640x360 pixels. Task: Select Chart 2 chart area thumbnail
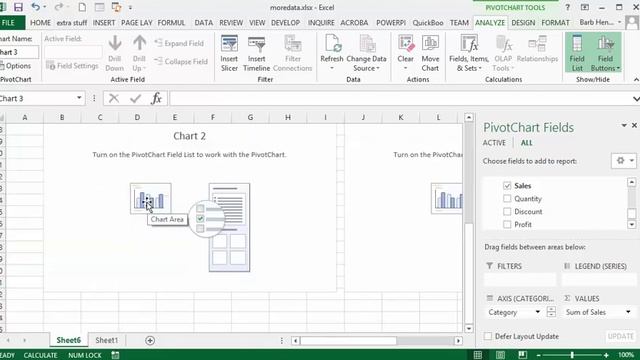[151, 198]
